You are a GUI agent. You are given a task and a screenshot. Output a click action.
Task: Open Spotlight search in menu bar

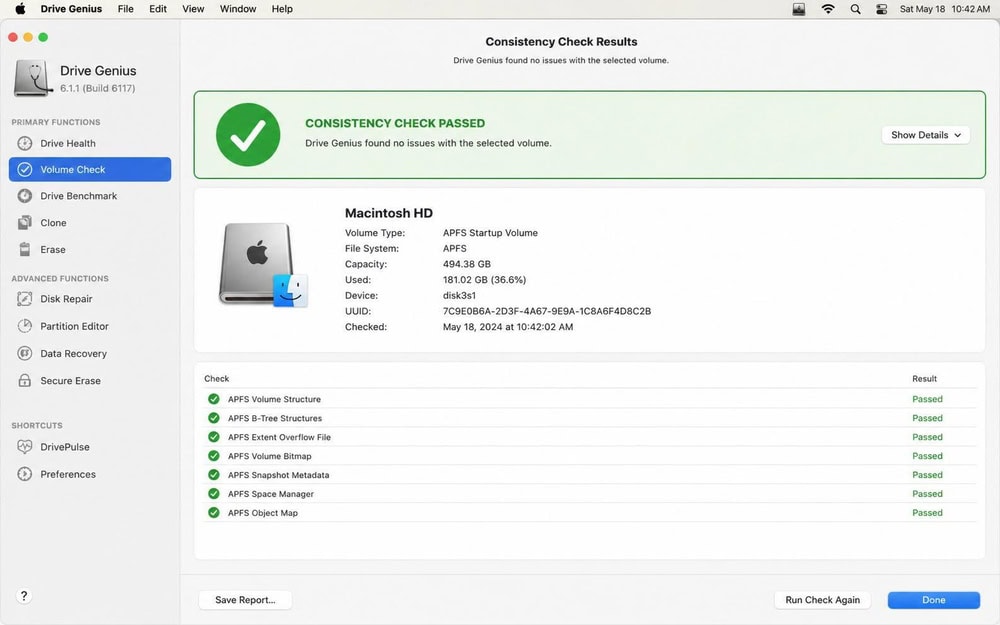pos(855,9)
